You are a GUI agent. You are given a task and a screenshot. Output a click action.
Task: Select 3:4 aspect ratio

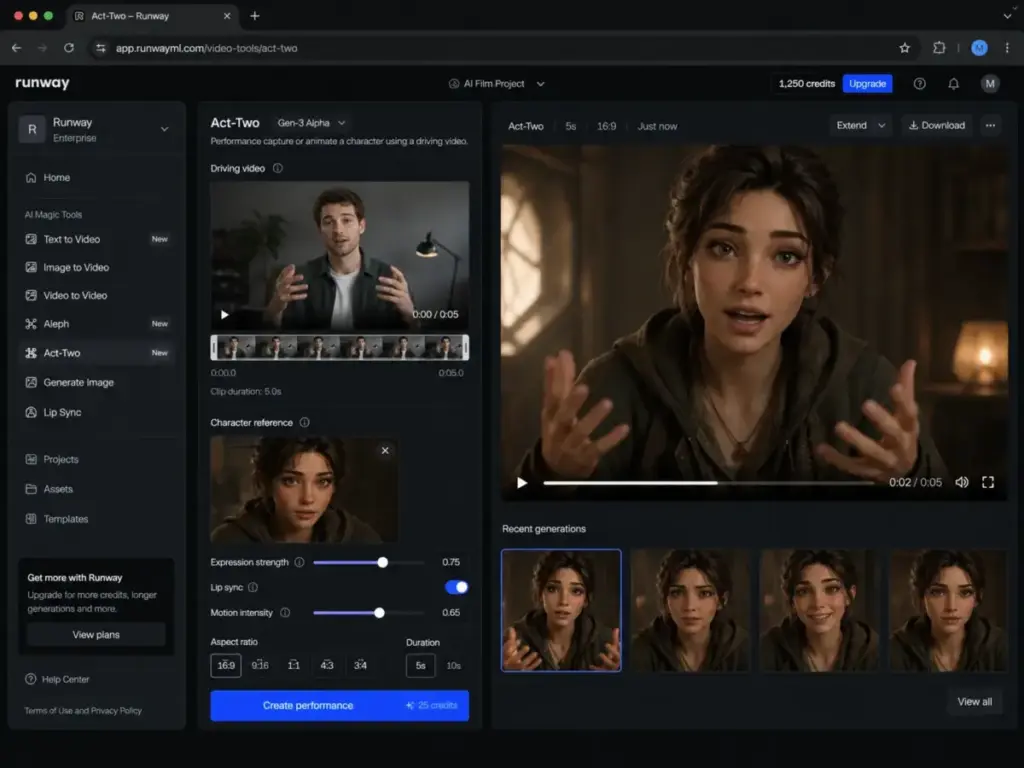tap(360, 665)
